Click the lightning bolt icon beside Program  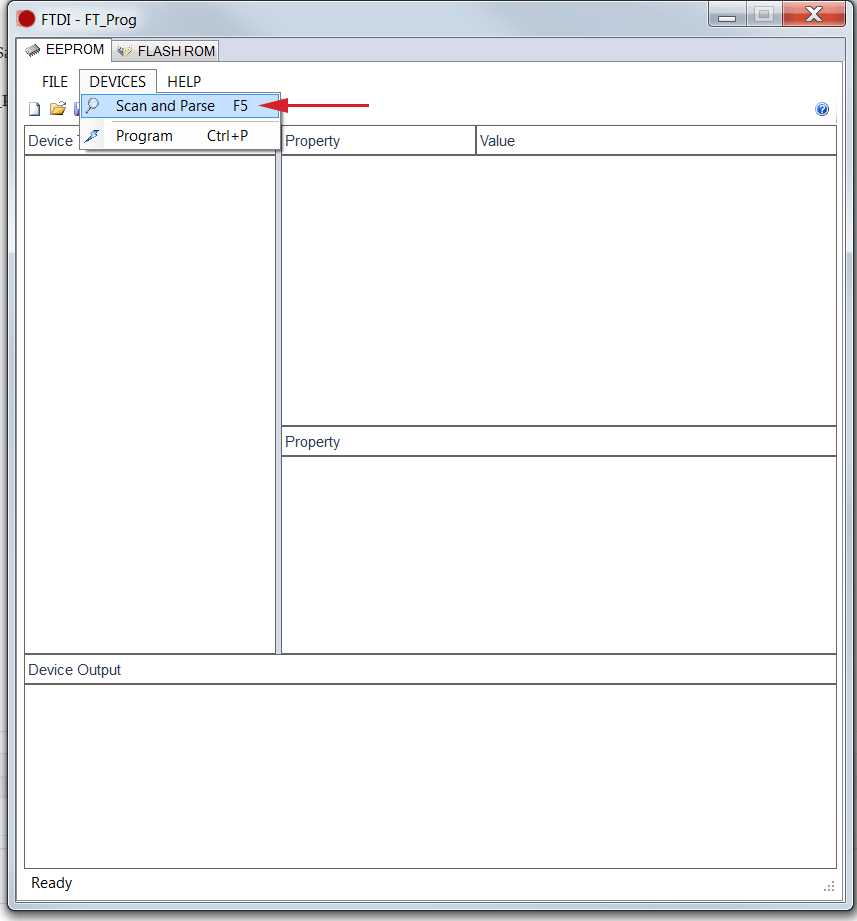click(92, 135)
